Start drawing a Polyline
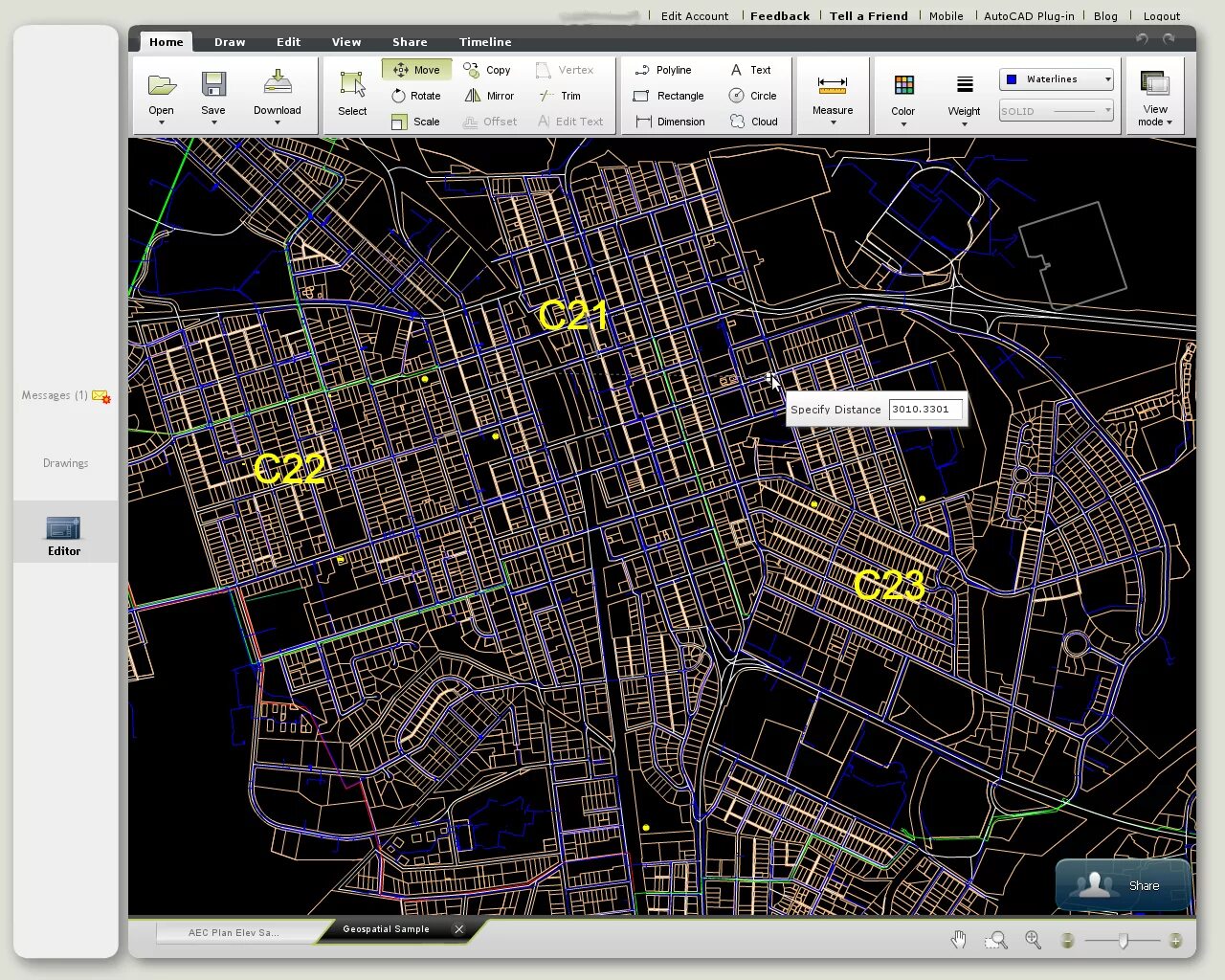 (662, 70)
